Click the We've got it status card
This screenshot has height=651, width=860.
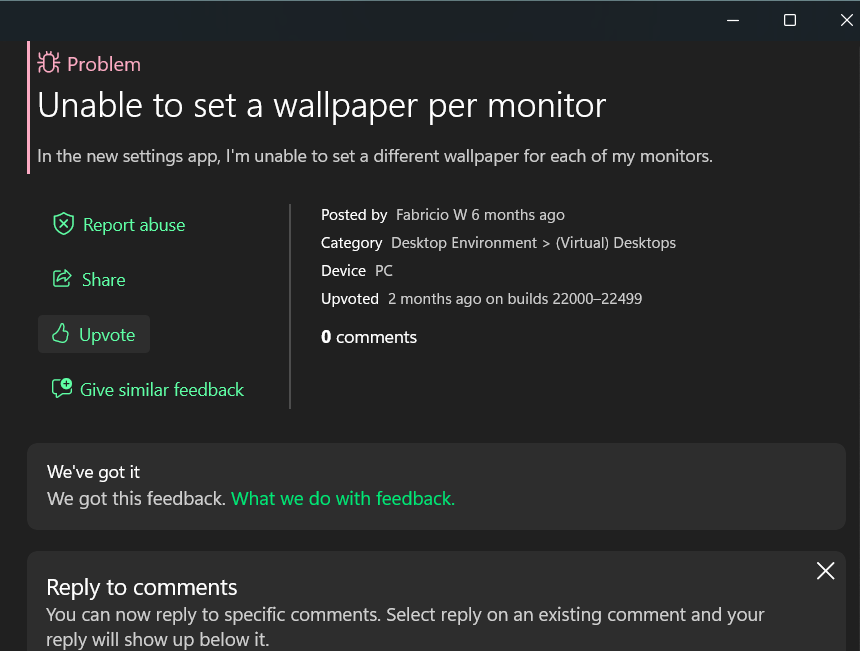click(436, 486)
